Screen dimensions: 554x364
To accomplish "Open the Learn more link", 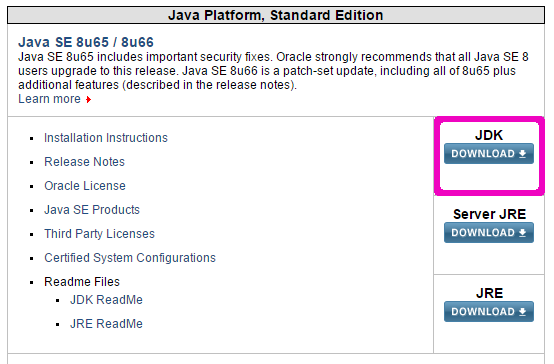I will pyautogui.click(x=49, y=99).
